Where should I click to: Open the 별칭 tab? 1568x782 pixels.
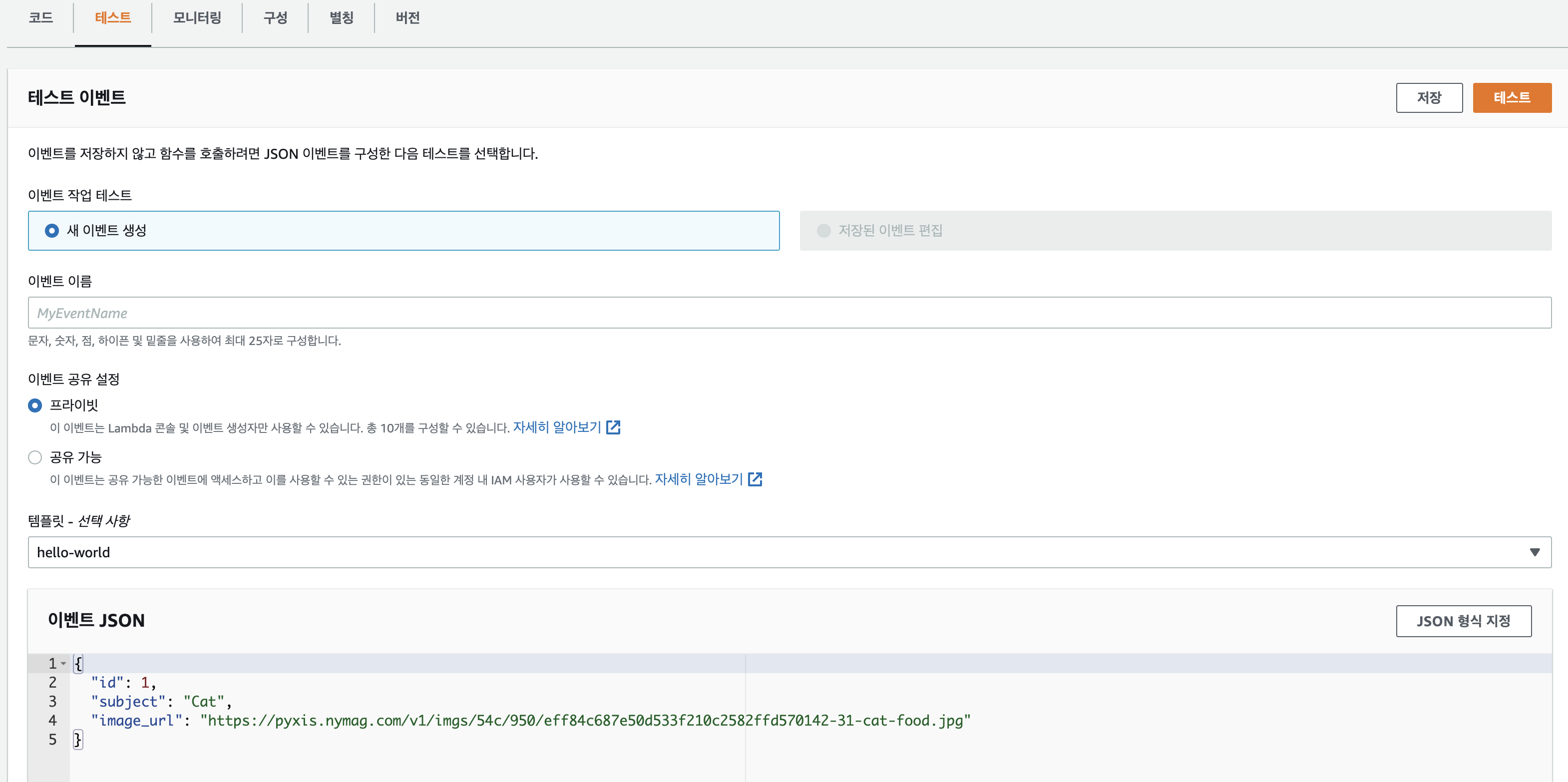[x=342, y=17]
